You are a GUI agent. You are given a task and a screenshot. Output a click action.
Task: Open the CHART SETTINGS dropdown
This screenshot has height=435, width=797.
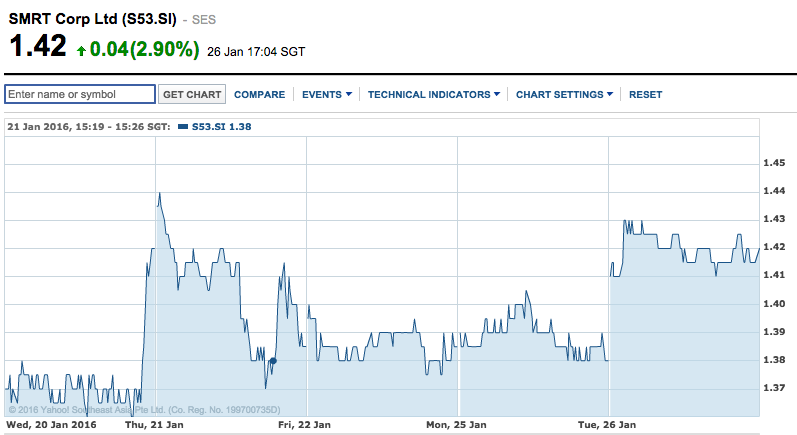[564, 95]
